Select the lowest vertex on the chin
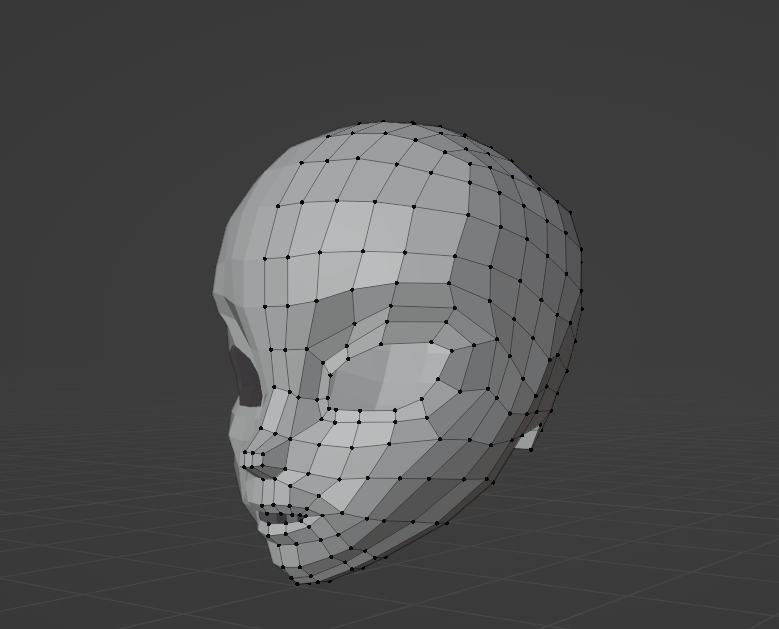This screenshot has width=779, height=629. pyautogui.click(x=297, y=582)
